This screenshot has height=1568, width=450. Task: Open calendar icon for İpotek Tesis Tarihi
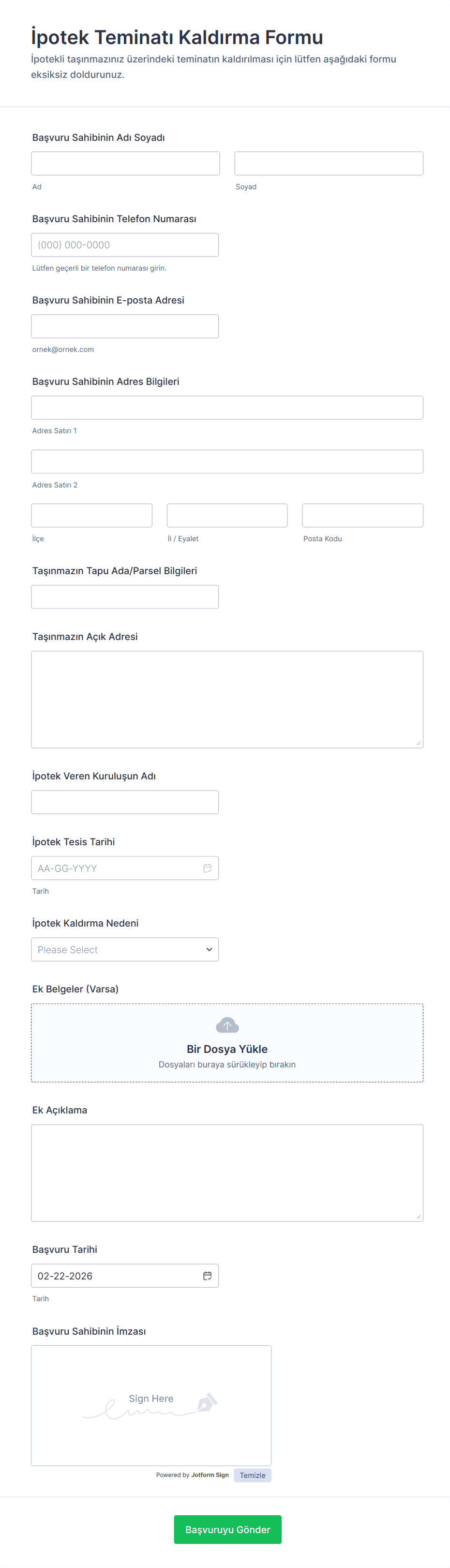(208, 868)
